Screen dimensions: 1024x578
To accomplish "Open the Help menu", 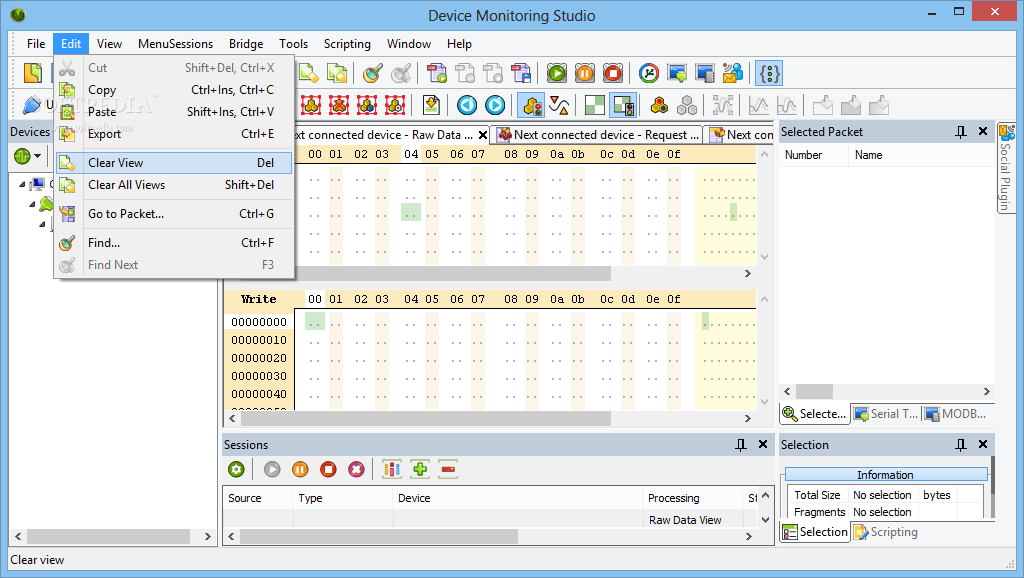I will tap(459, 44).
